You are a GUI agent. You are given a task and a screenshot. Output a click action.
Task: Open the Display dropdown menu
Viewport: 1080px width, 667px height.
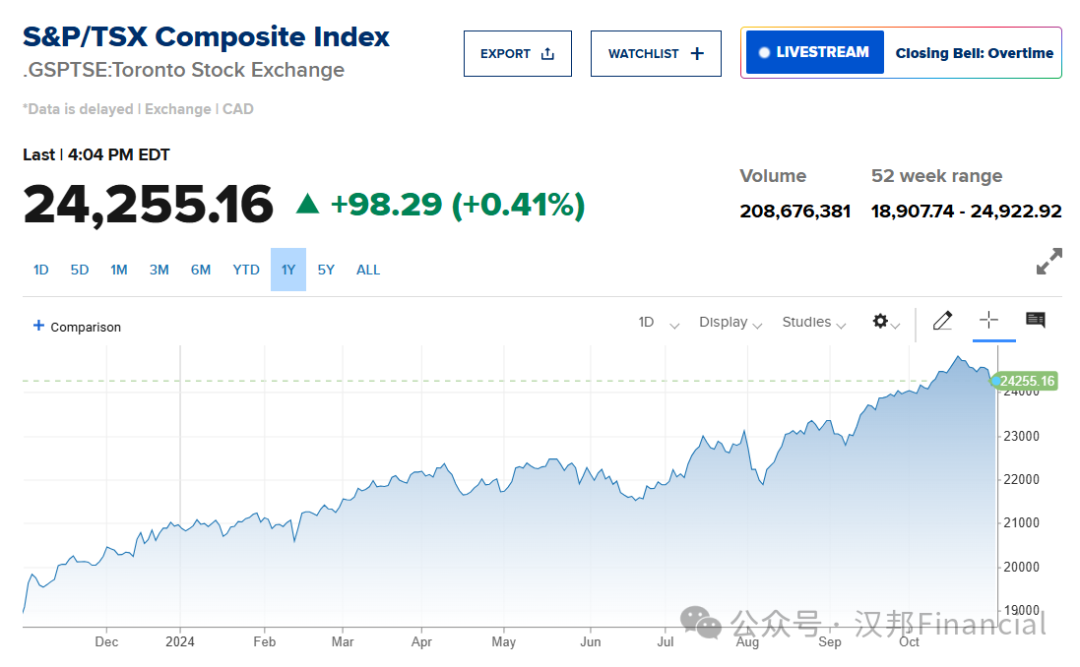point(730,322)
